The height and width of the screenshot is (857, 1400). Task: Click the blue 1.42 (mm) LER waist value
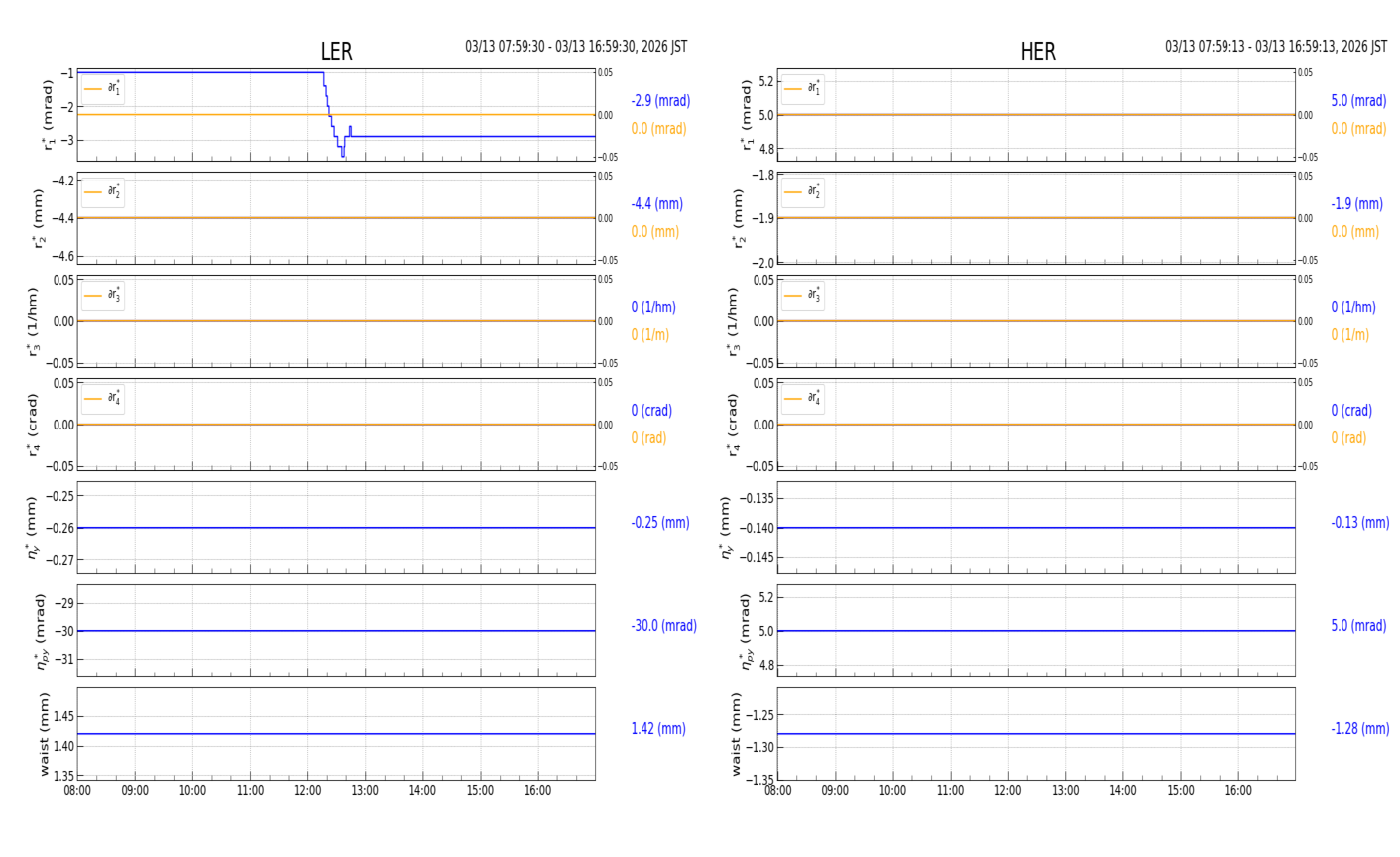658,729
